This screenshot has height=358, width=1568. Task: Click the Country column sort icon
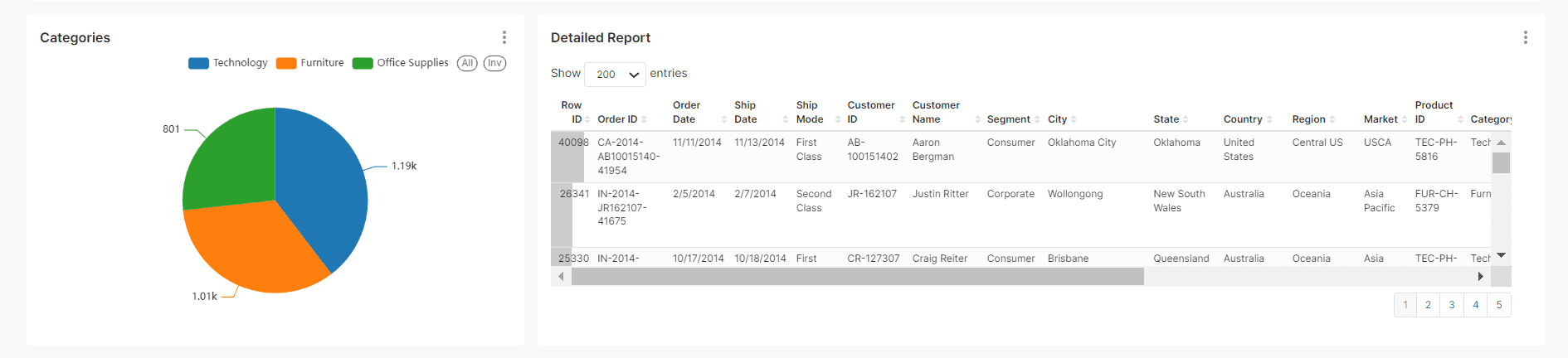pyautogui.click(x=1269, y=119)
